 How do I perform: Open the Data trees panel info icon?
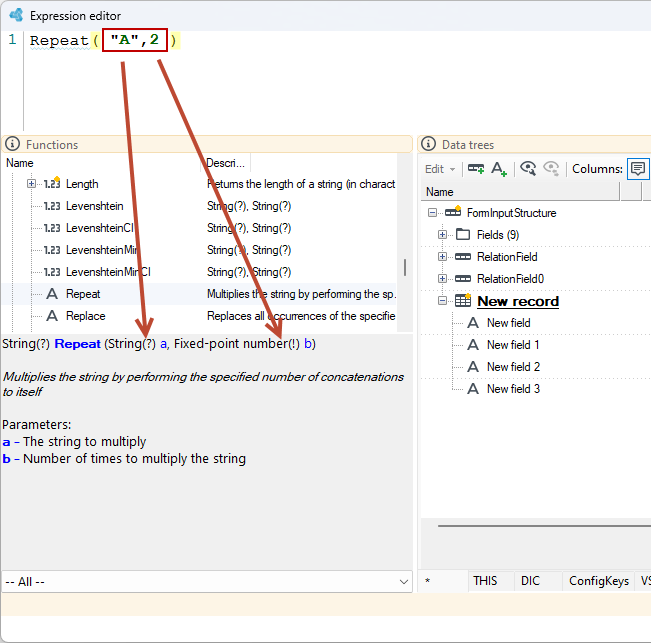pyautogui.click(x=428, y=144)
